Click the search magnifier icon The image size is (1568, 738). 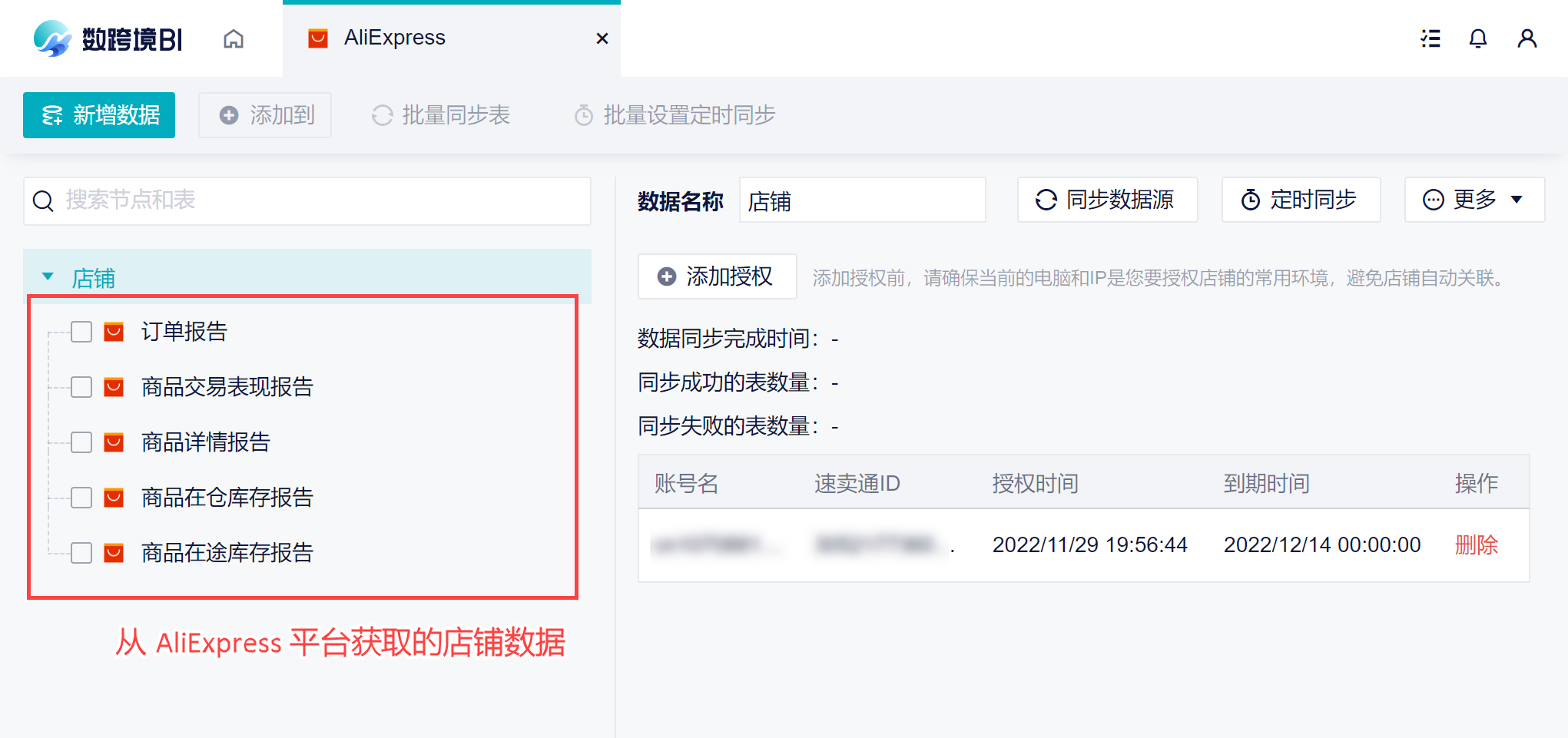[43, 201]
